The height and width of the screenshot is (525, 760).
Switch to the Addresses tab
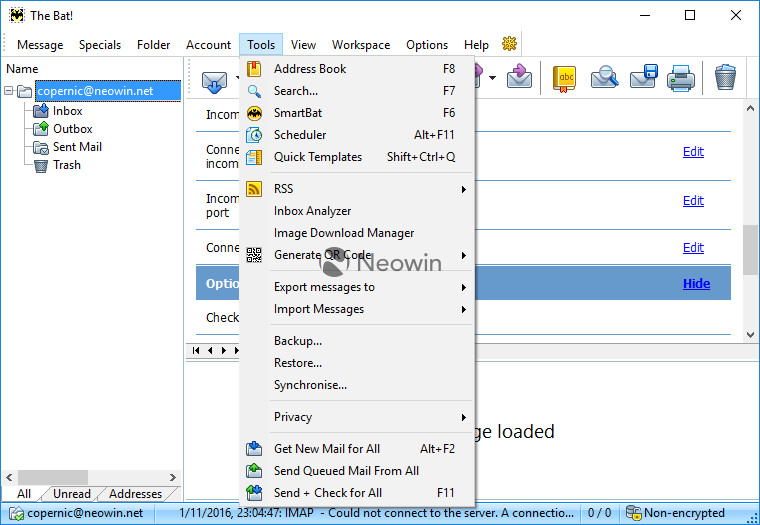point(135,494)
